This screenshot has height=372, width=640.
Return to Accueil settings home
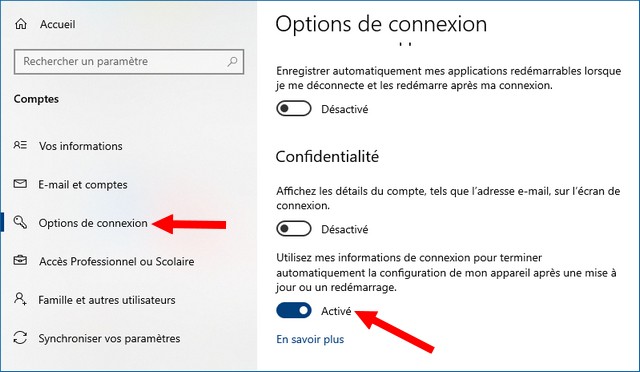58,24
